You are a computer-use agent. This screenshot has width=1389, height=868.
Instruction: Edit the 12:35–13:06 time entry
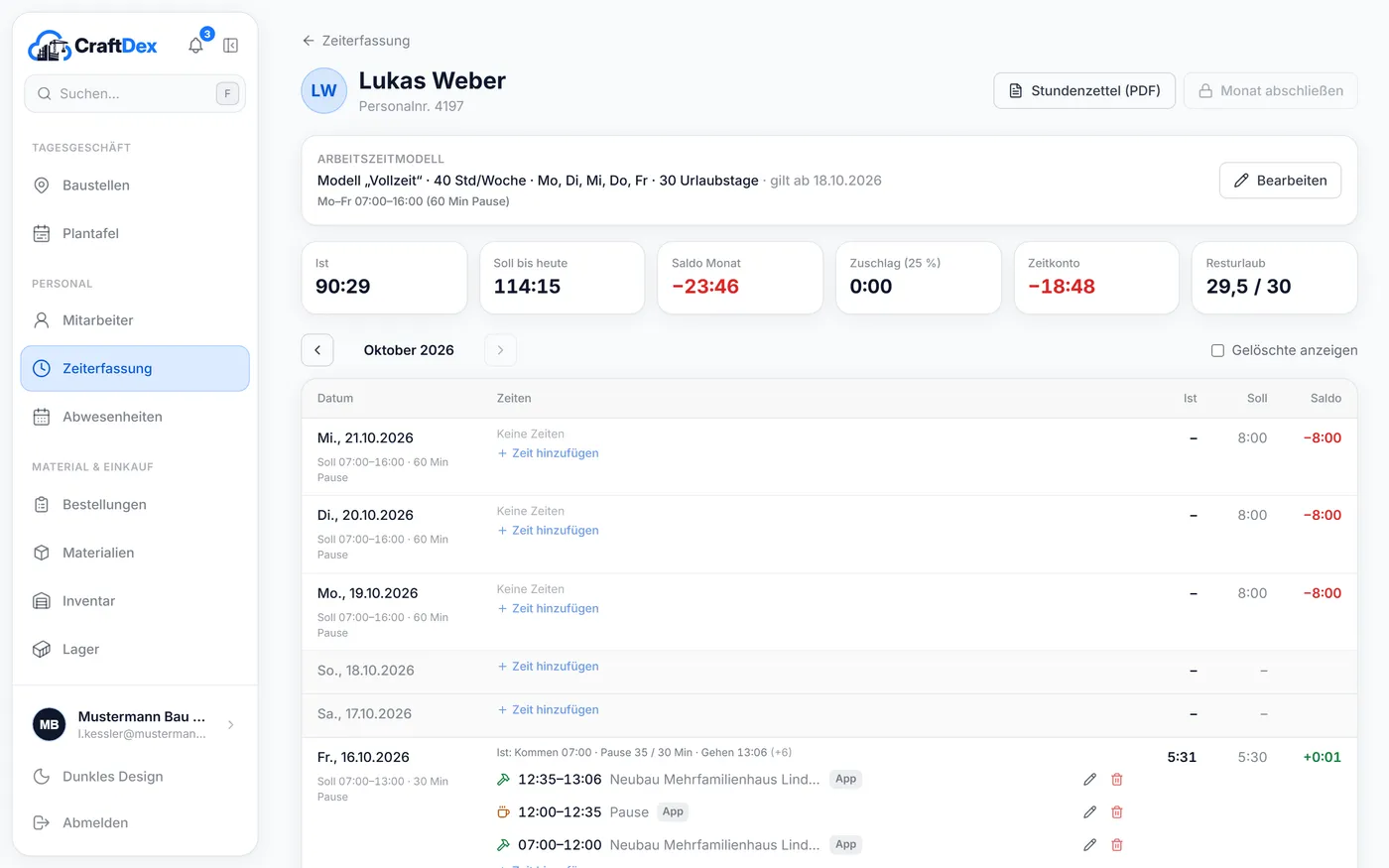tap(1089, 780)
